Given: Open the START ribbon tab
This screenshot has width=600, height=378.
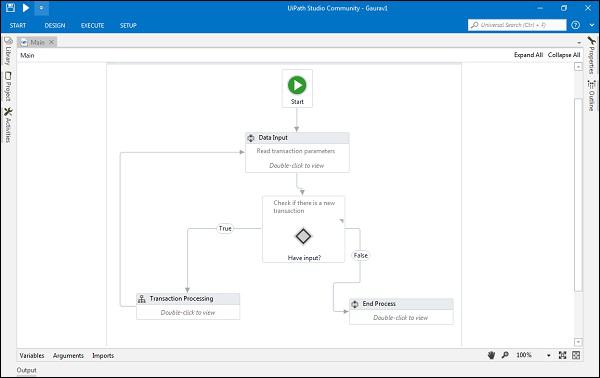Looking at the screenshot, I should [18, 25].
